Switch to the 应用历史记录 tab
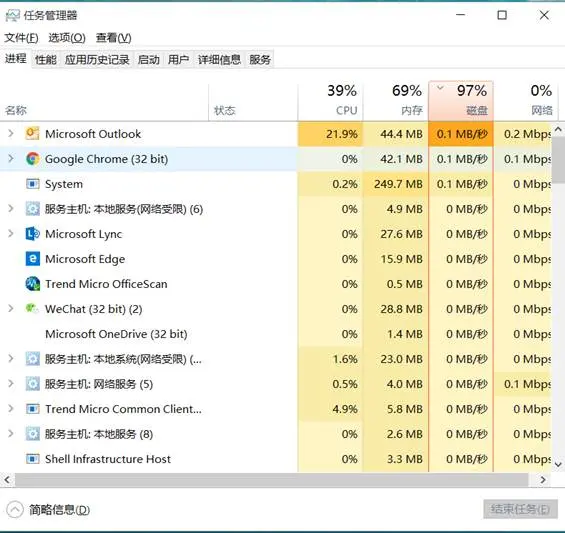Viewport: 565px width, 533px height. coord(97,59)
